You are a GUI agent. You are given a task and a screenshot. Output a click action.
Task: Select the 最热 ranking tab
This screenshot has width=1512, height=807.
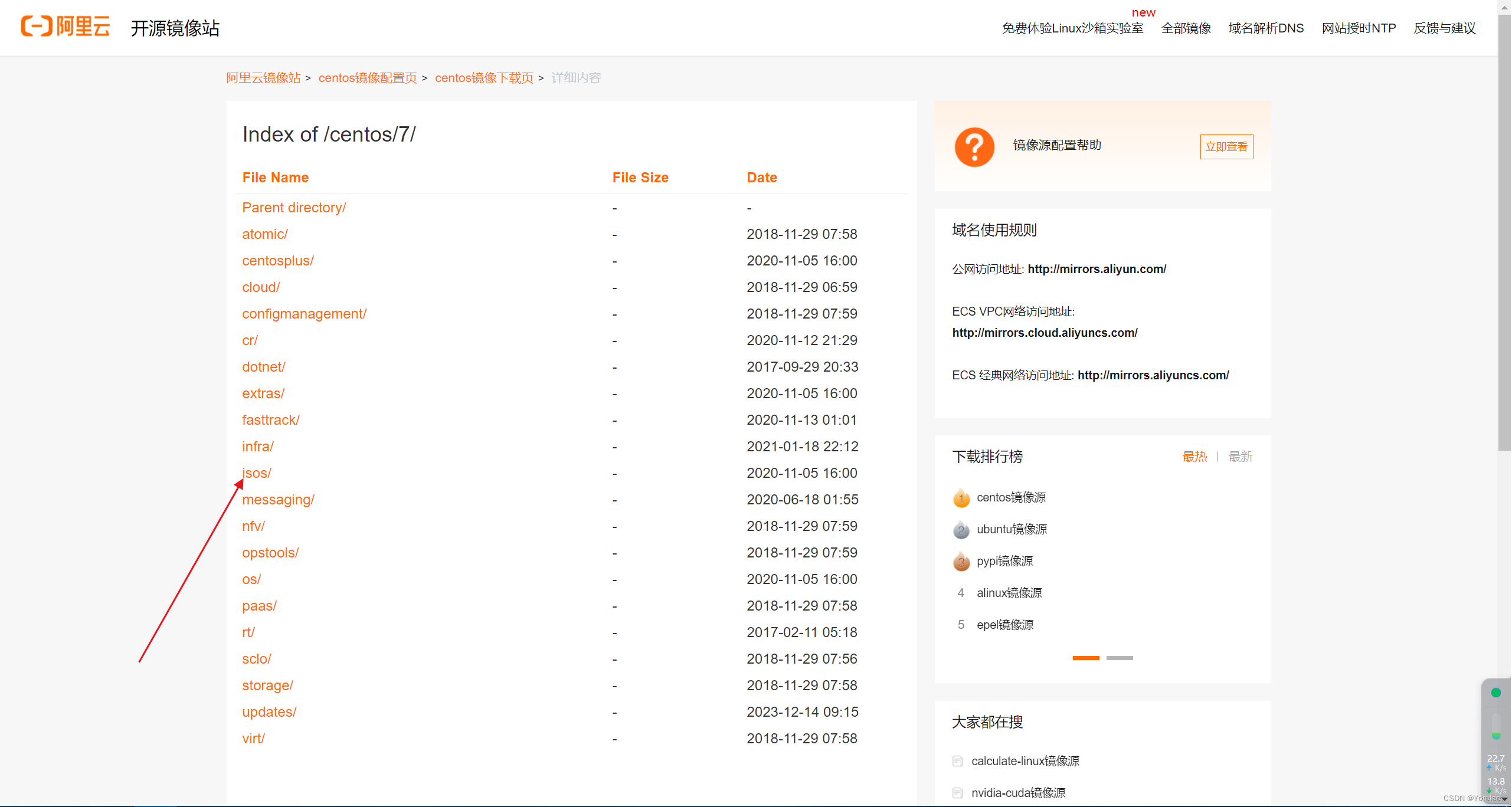tap(1194, 457)
